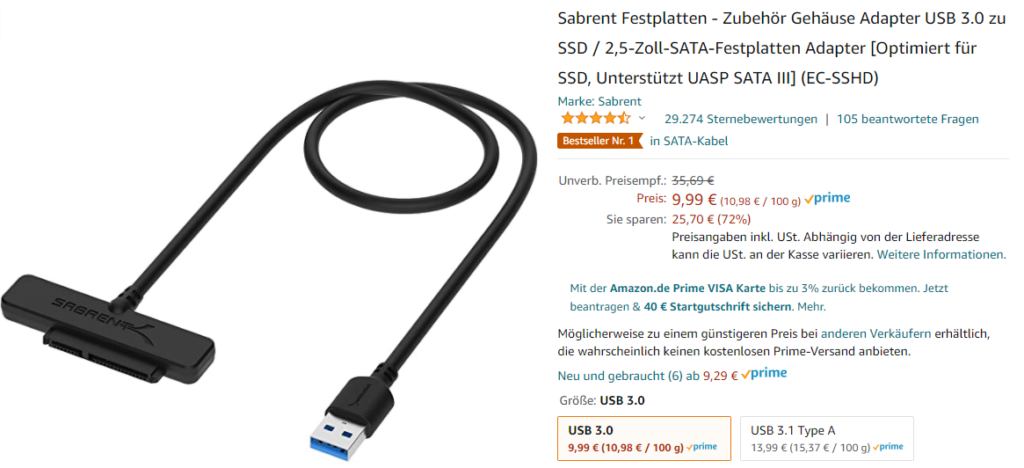The height and width of the screenshot is (468, 1024).
Task: Open the 29.274 Sternebewertungen link
Action: click(x=741, y=119)
